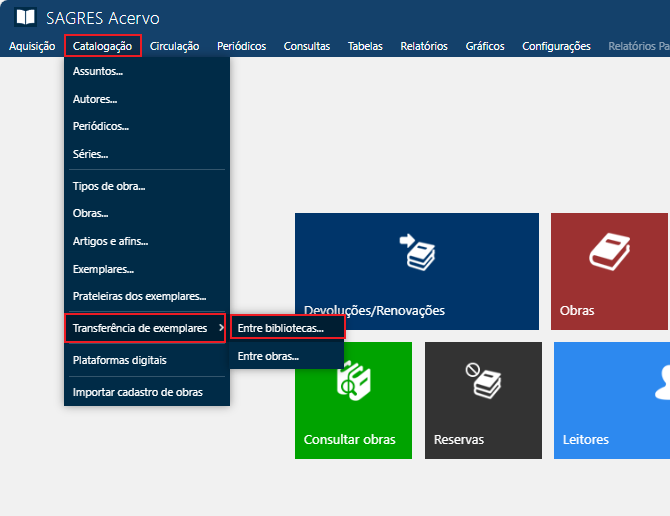The image size is (670, 516).
Task: Open the Catalogação menu
Action: pyautogui.click(x=102, y=46)
